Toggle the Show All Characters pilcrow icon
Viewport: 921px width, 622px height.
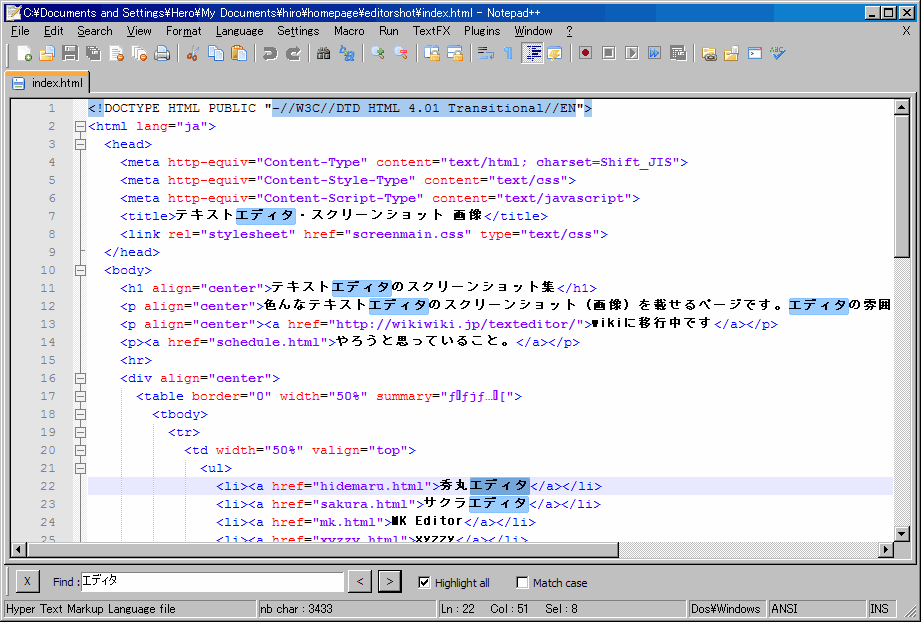[x=508, y=53]
